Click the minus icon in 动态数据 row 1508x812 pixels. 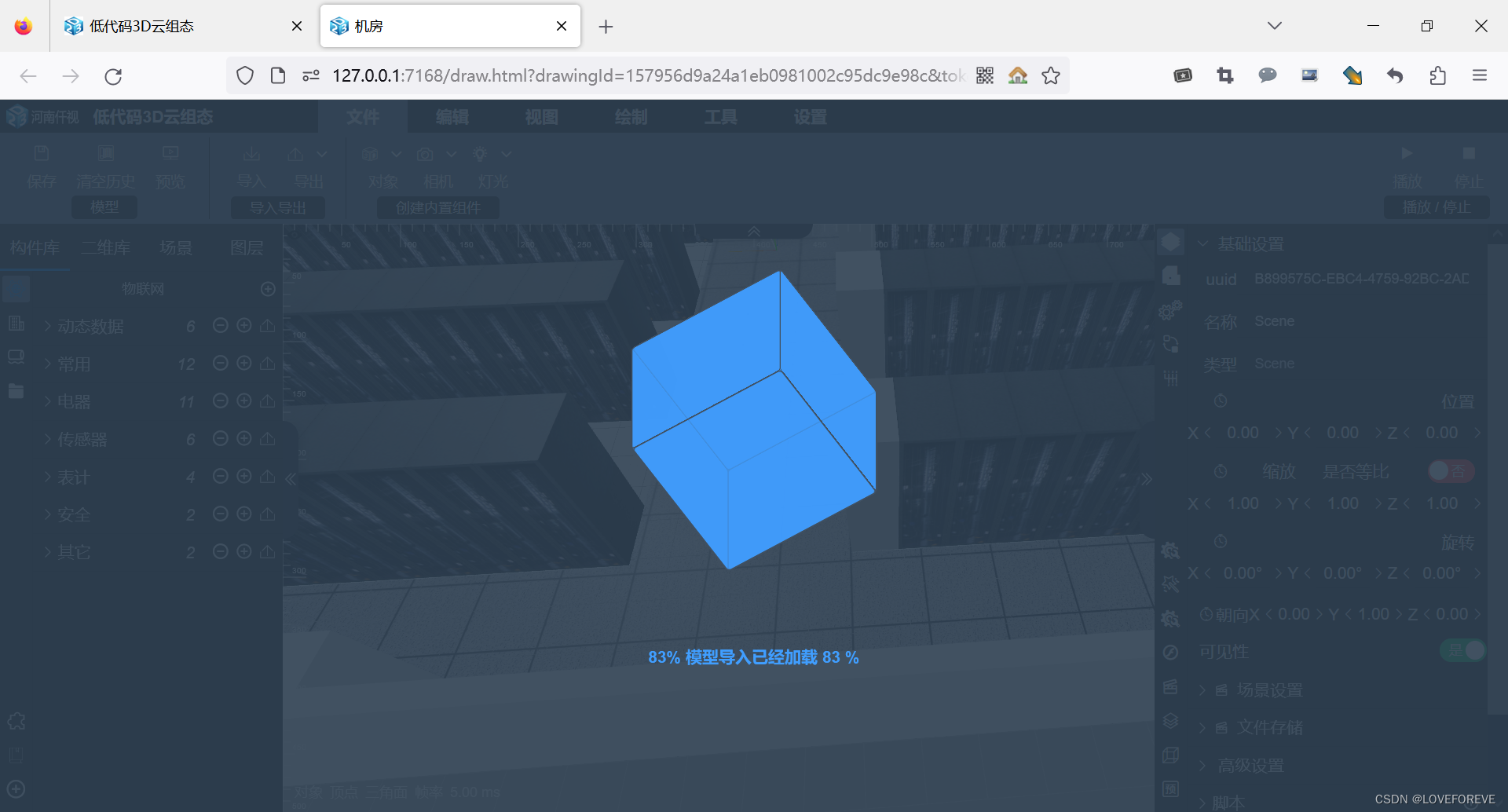[221, 325]
